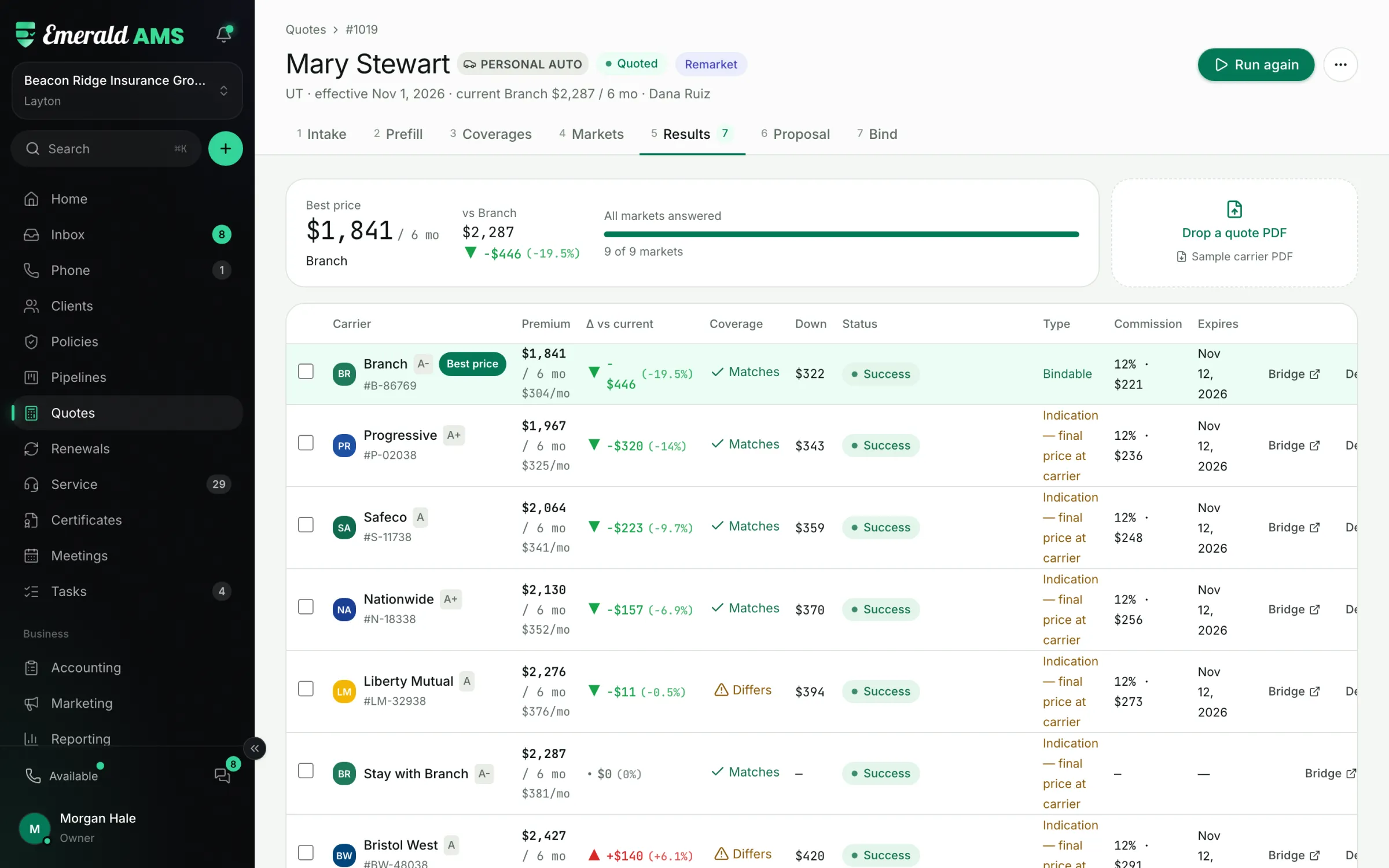This screenshot has width=1389, height=868.
Task: Open the Home sidebar item
Action: (x=127, y=199)
